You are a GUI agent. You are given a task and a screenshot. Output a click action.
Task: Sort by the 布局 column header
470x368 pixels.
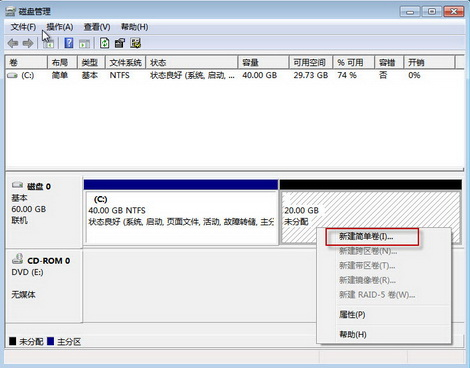62,63
